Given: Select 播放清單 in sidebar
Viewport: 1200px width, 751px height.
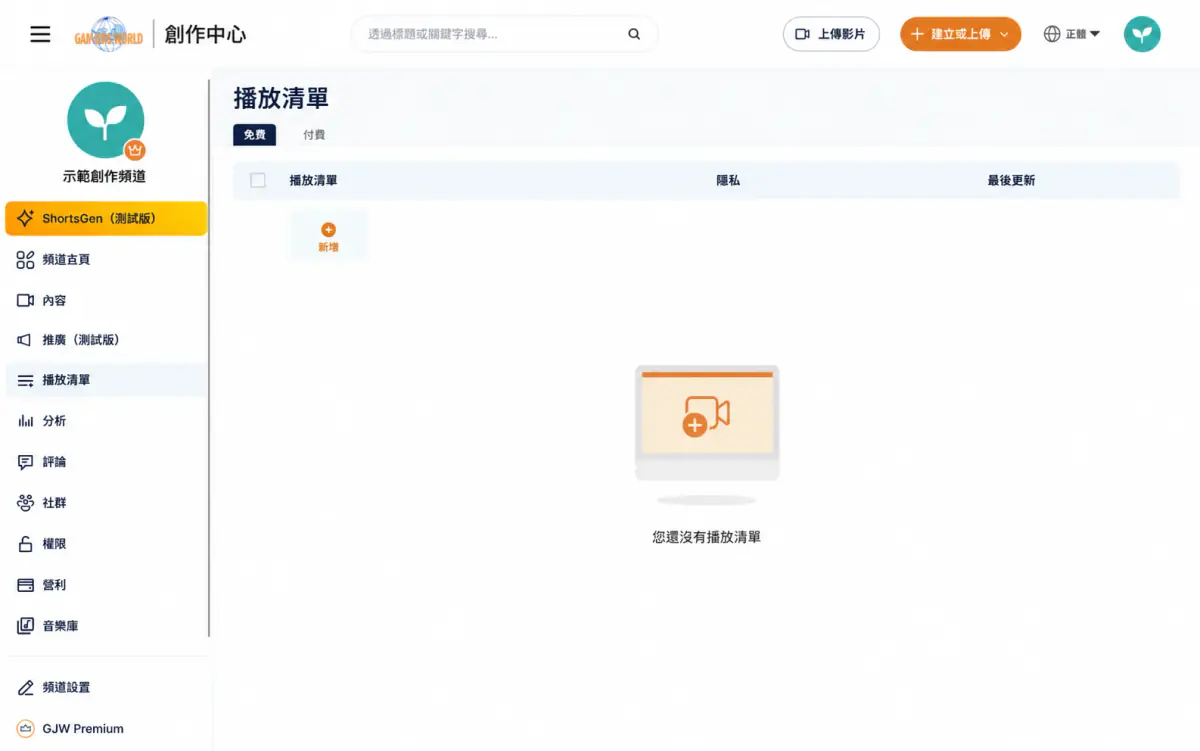Looking at the screenshot, I should (x=106, y=380).
